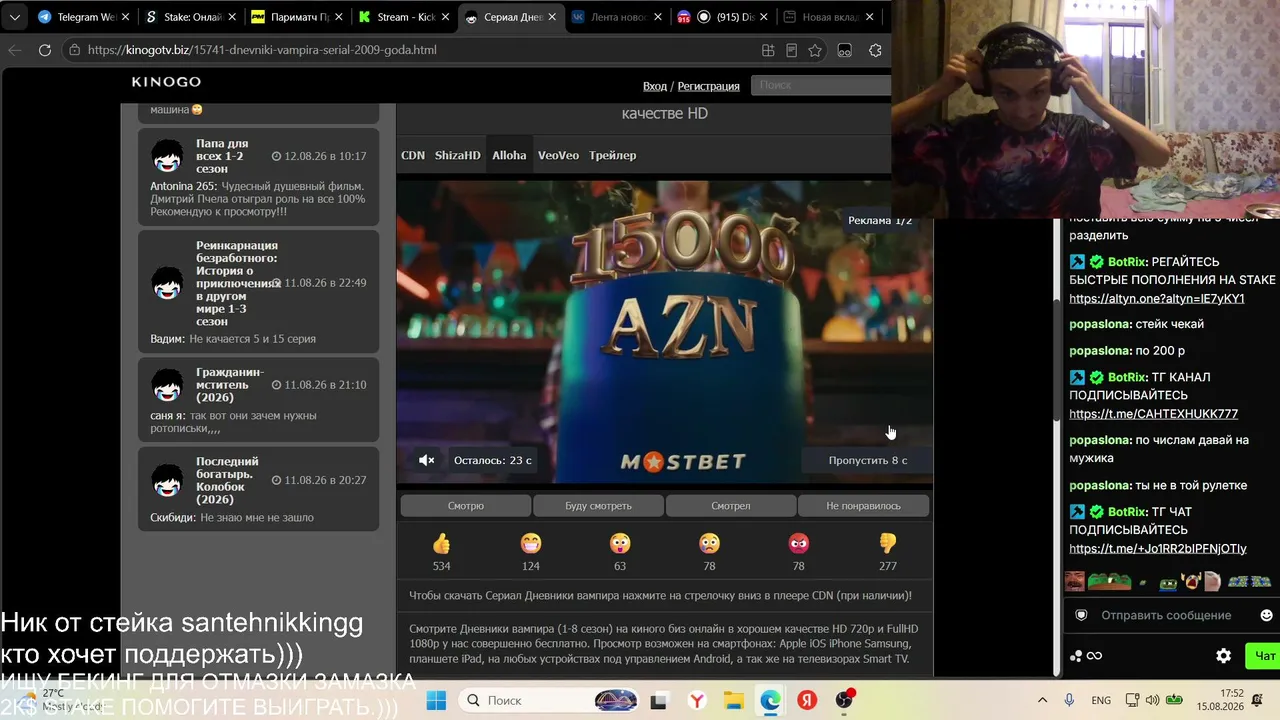Click the chat message input field
Screen dimensions: 1280x720
(1166, 615)
